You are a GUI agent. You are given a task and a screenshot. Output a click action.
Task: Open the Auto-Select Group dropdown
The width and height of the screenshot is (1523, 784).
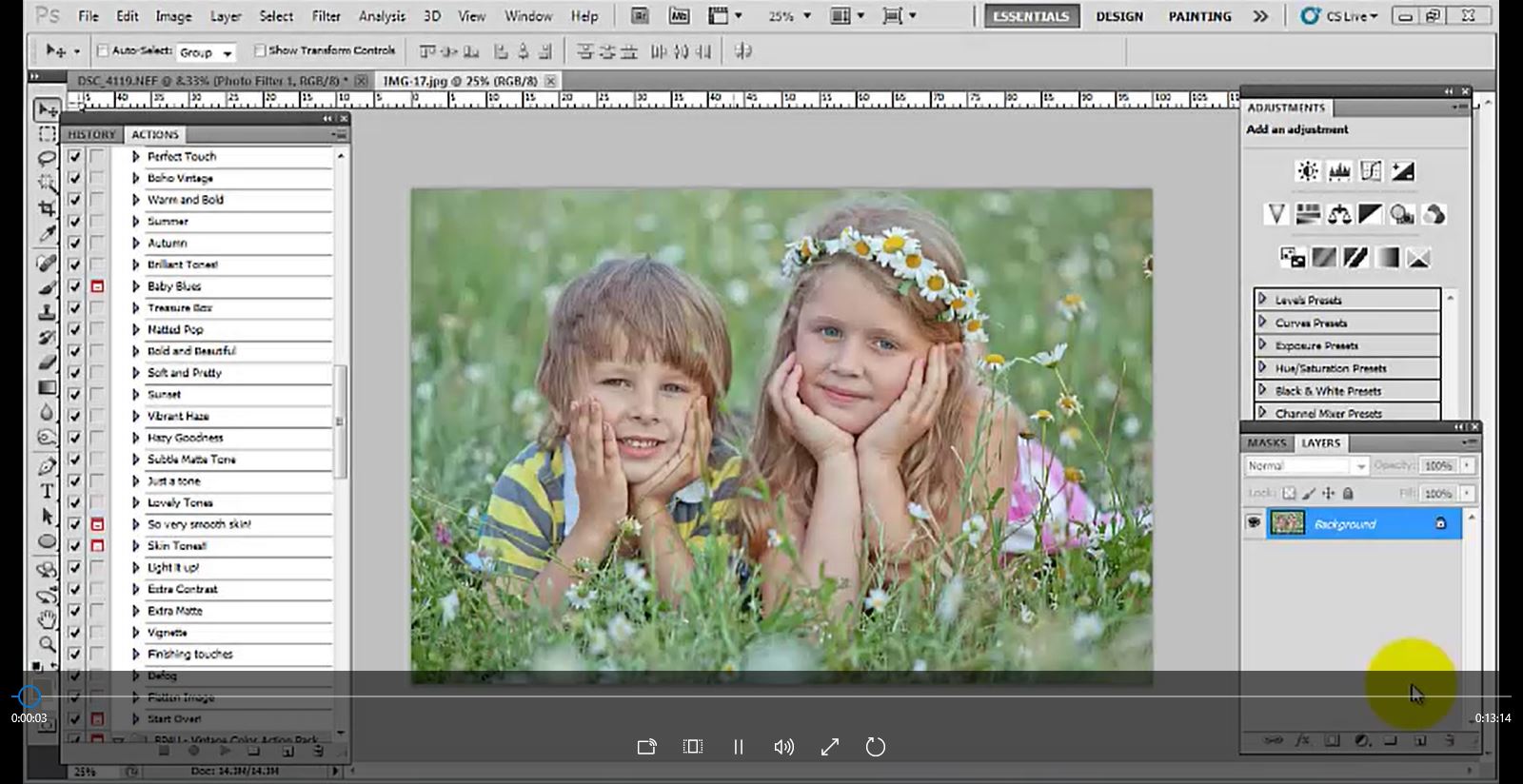(x=207, y=52)
